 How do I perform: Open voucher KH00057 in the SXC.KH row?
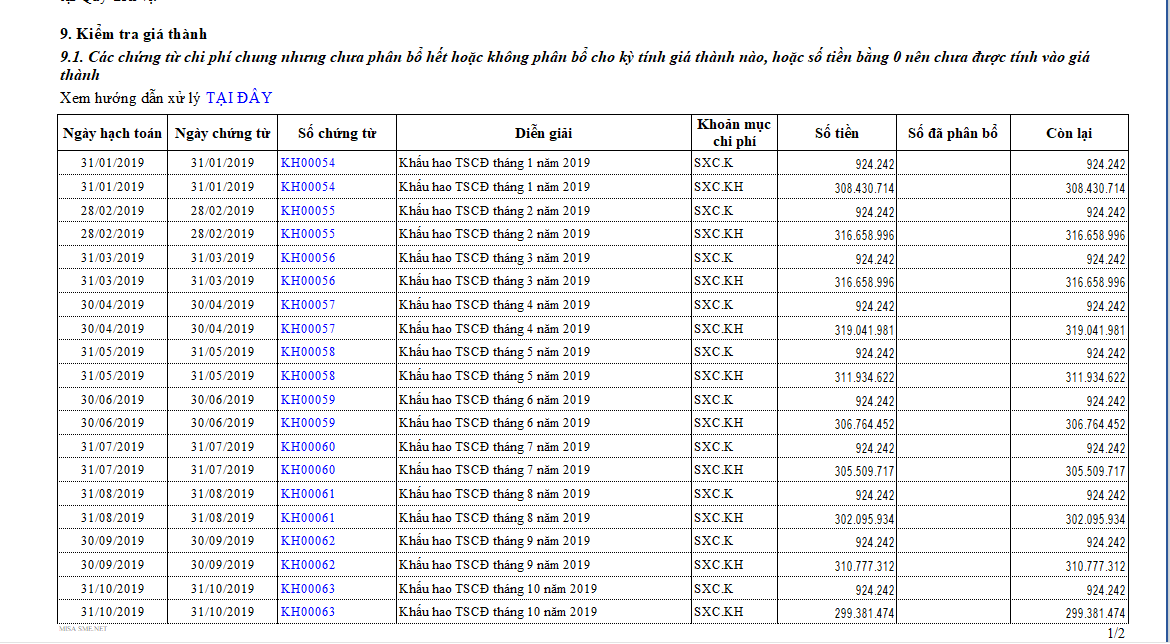(x=308, y=329)
